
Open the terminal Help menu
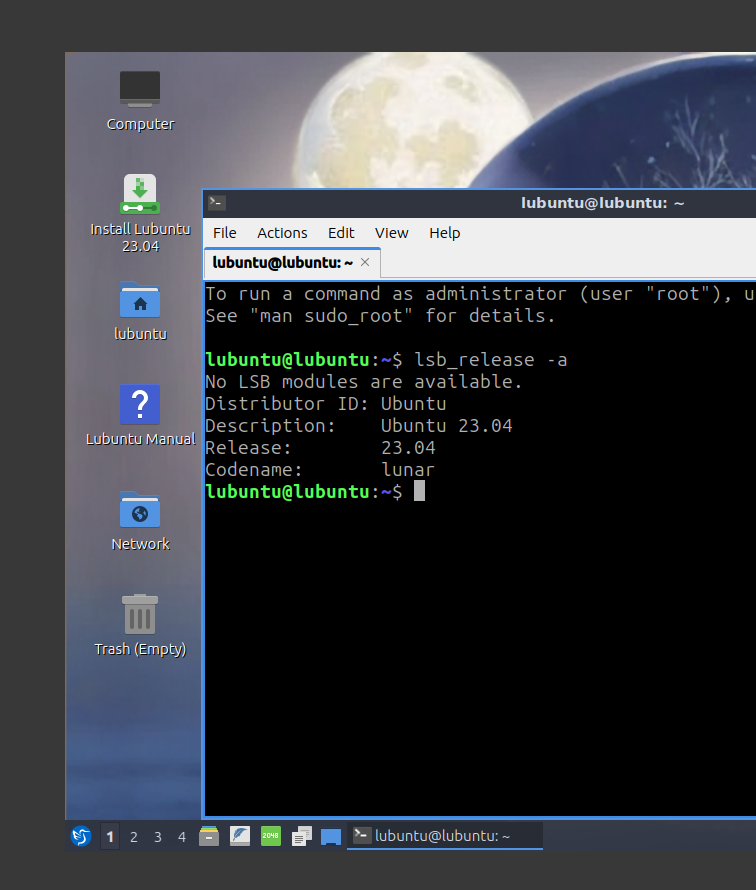coord(444,233)
